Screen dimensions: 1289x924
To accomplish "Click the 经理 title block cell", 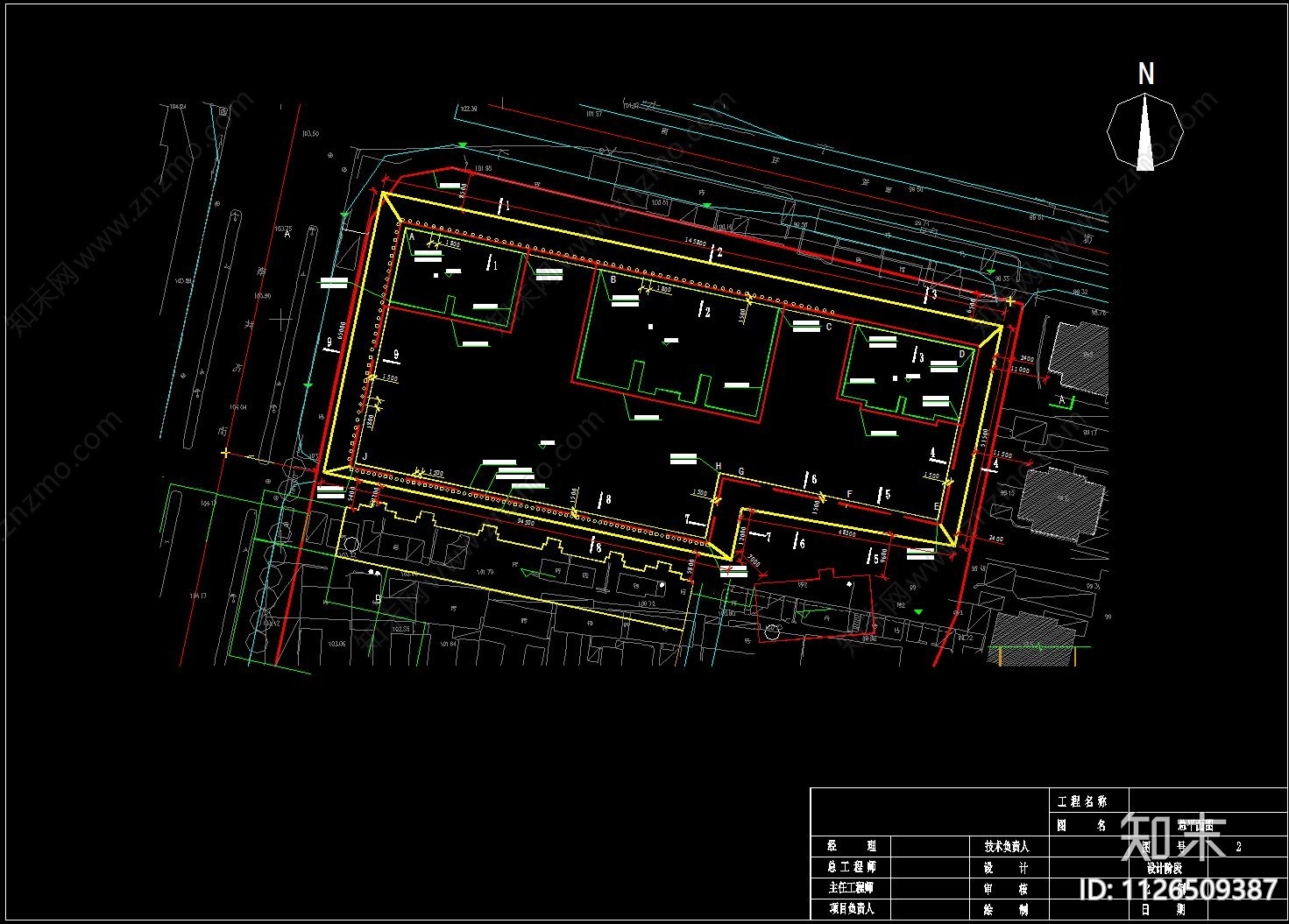I will point(851,846).
